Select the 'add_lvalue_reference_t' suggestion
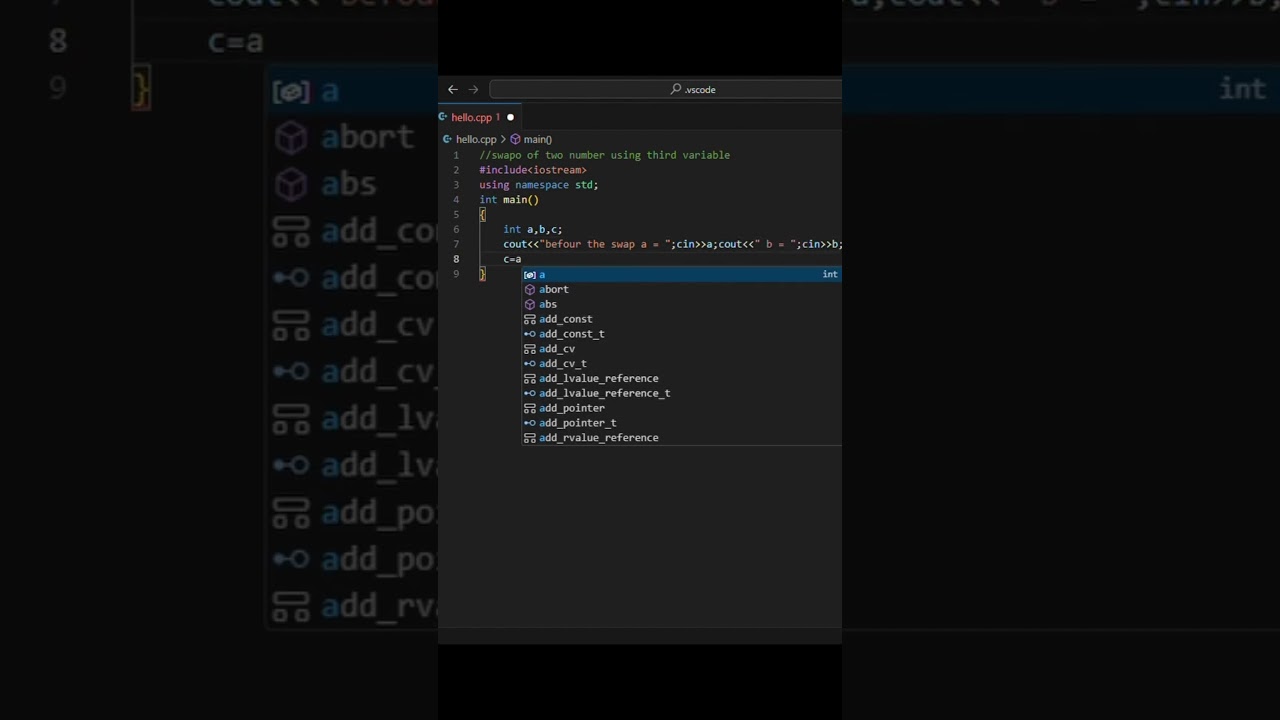This screenshot has height=720, width=1280. point(681,393)
